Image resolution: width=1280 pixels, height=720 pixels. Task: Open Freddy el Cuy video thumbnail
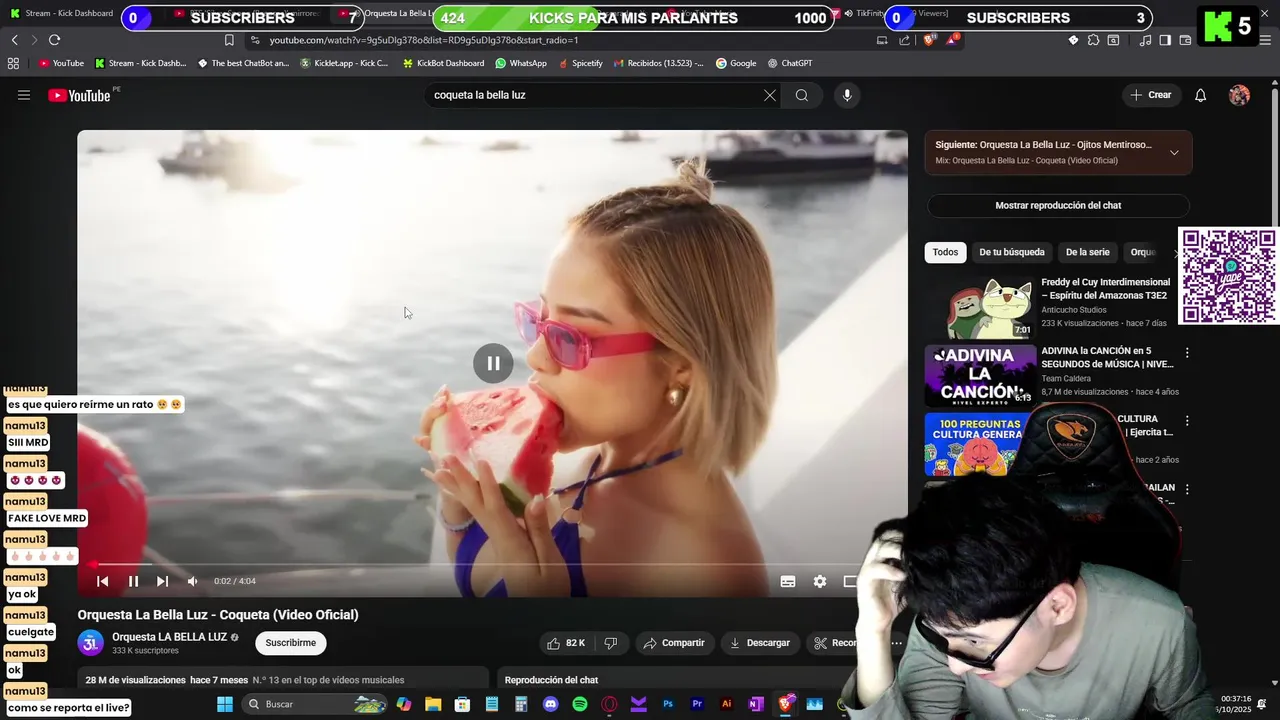pos(979,307)
